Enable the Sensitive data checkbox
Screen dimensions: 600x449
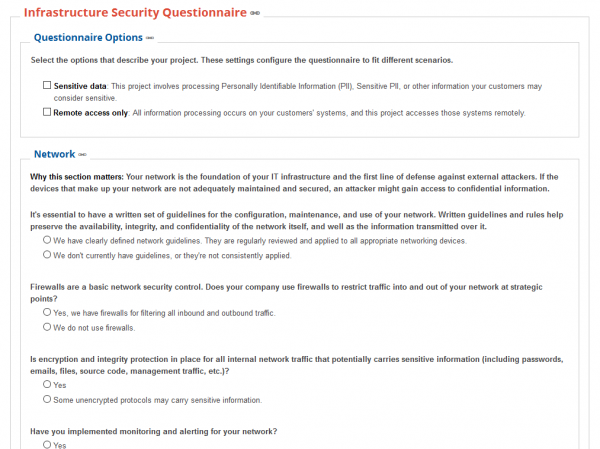click(x=47, y=87)
